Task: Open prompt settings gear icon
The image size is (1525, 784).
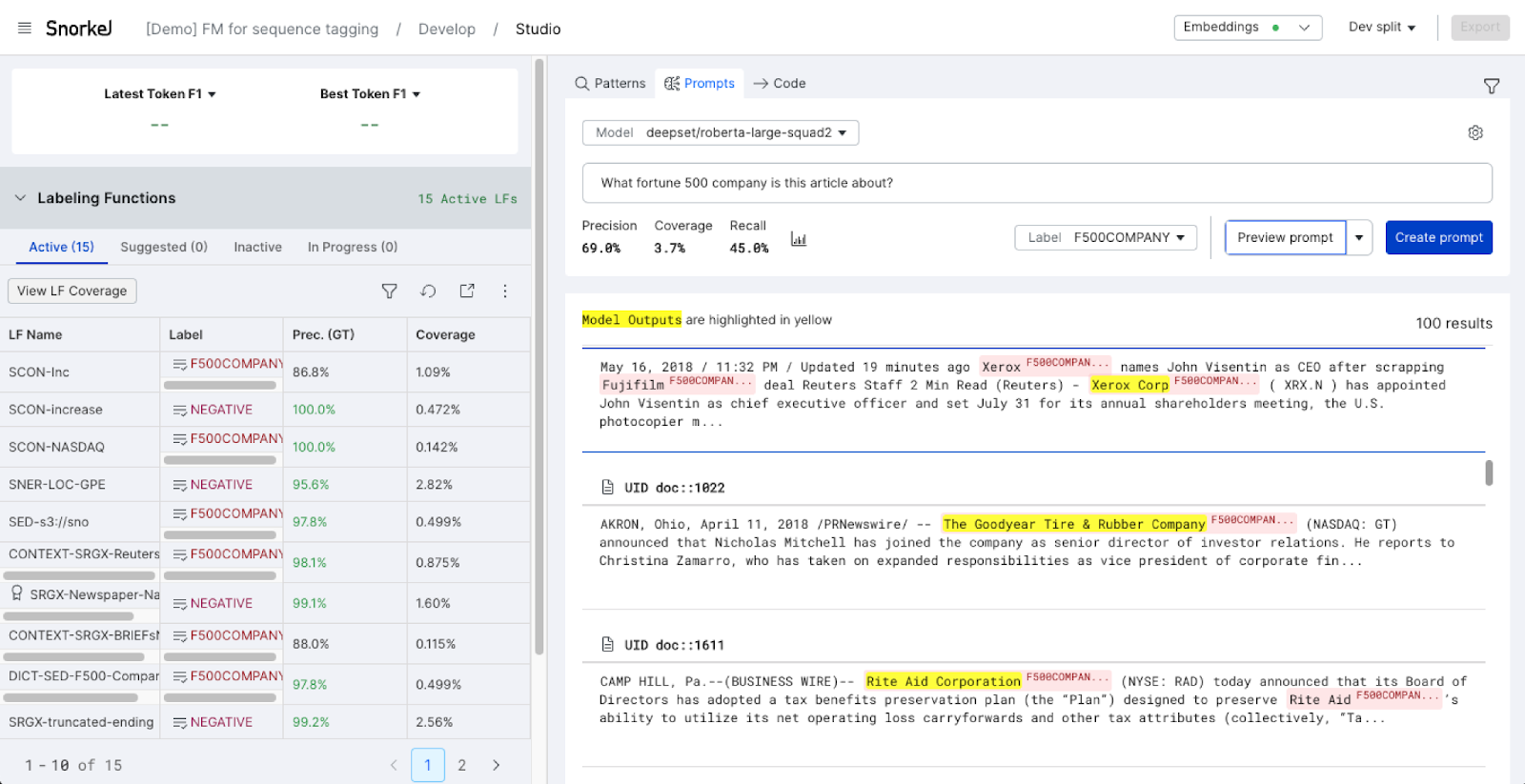Action: pyautogui.click(x=1475, y=132)
